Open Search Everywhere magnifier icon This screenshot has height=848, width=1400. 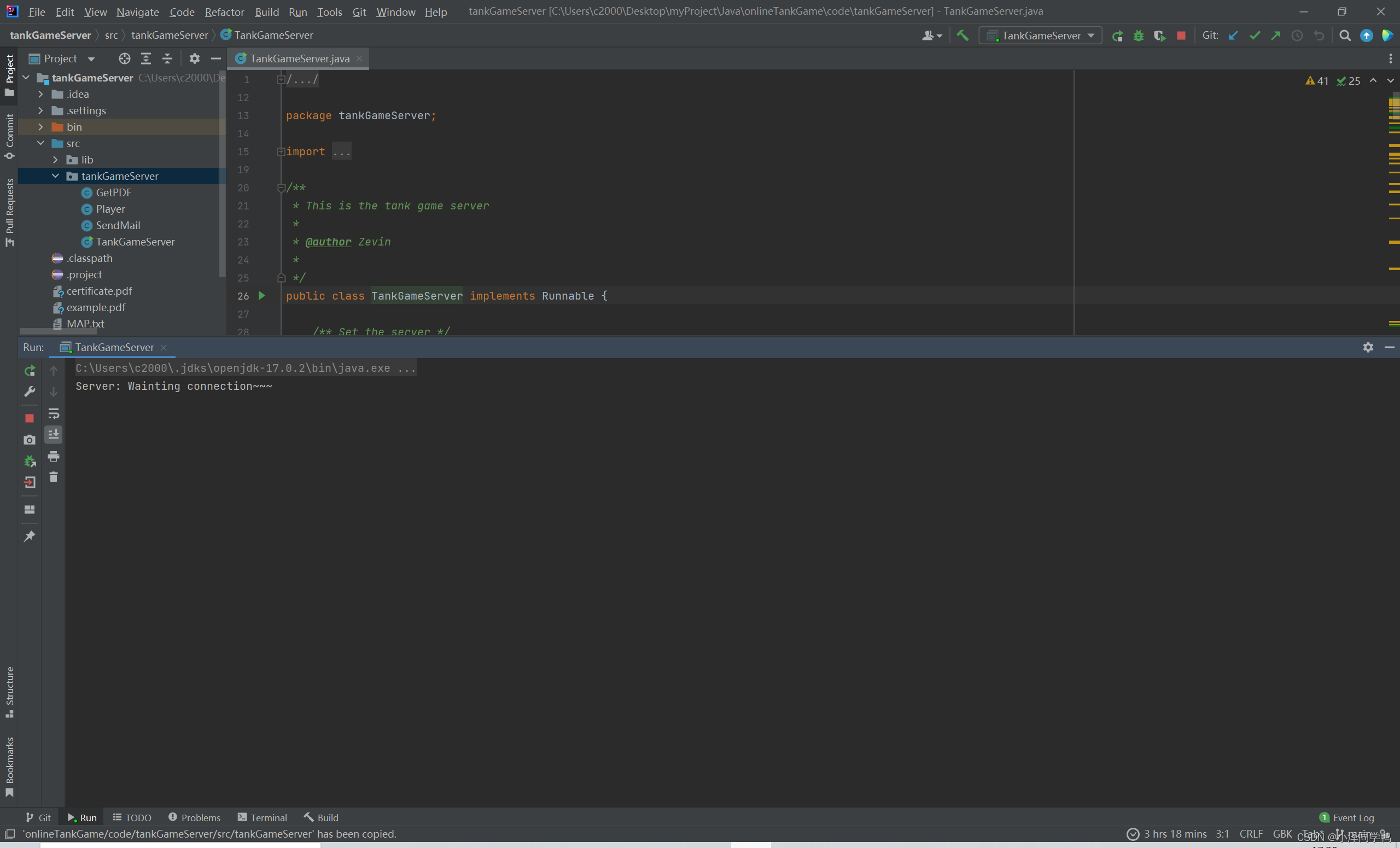tap(1344, 35)
